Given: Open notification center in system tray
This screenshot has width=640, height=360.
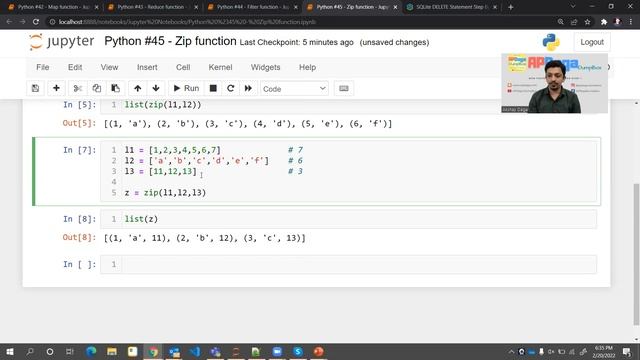Looking at the screenshot, I should [x=627, y=351].
